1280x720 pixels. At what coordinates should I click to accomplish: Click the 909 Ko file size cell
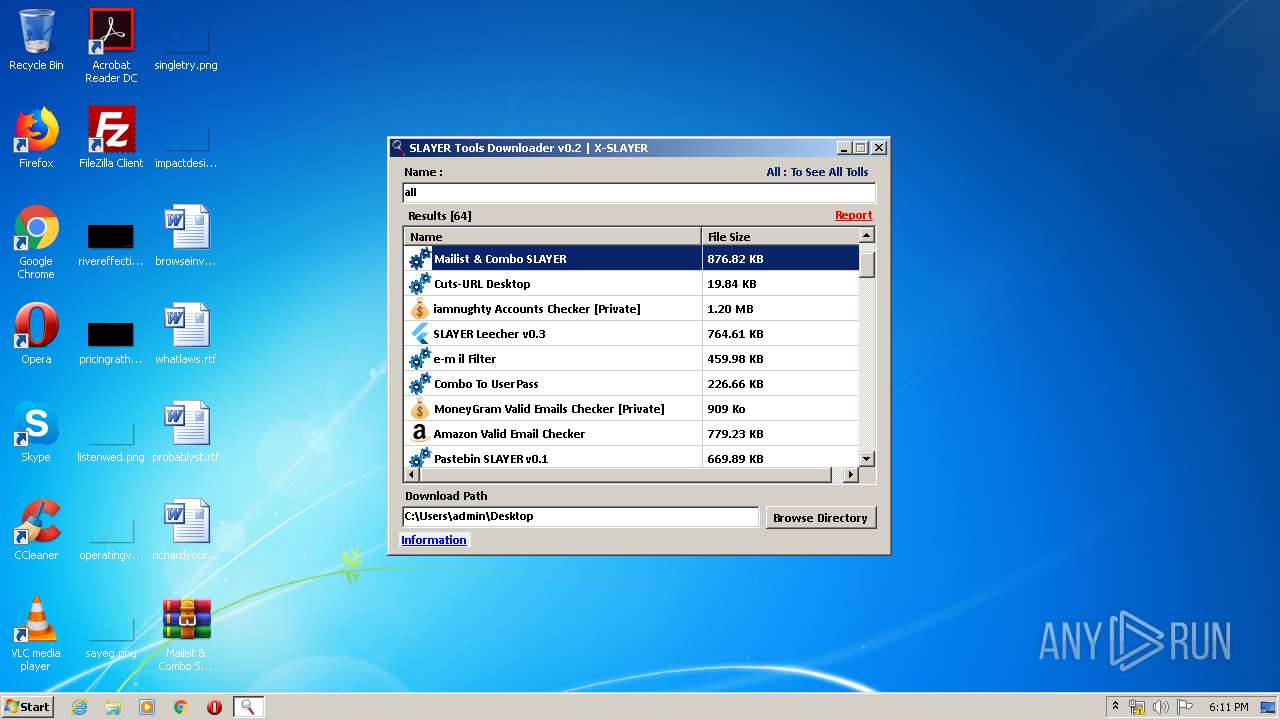(x=780, y=409)
